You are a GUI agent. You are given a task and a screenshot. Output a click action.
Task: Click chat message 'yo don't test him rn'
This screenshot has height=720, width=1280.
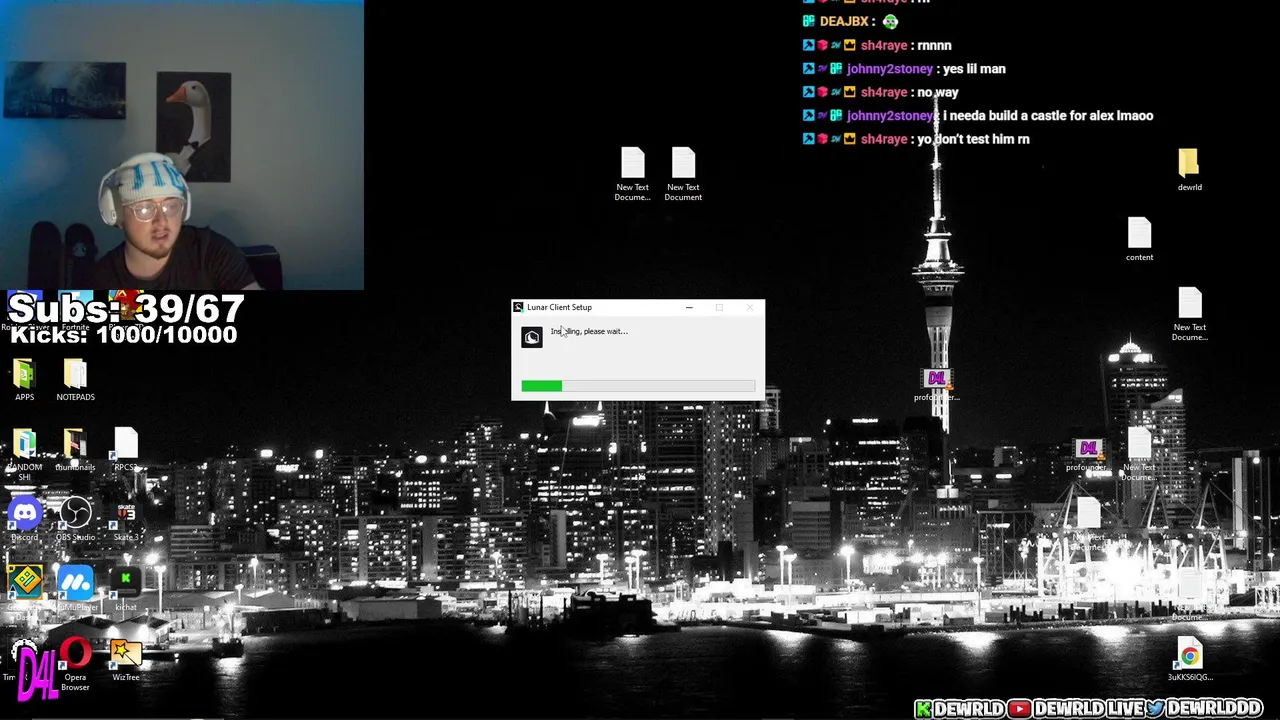(x=973, y=139)
